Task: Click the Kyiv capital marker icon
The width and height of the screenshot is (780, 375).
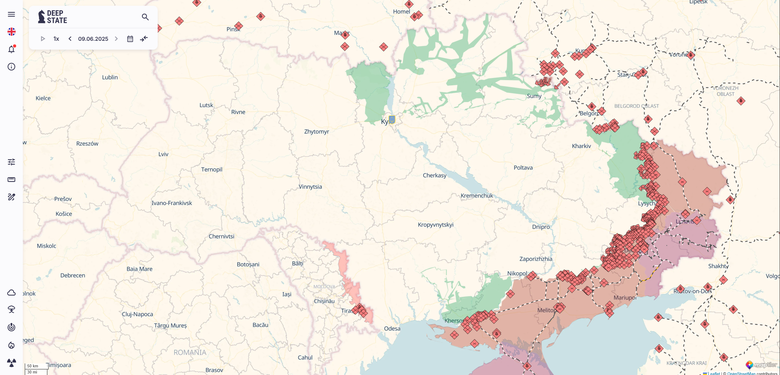Action: pos(392,119)
